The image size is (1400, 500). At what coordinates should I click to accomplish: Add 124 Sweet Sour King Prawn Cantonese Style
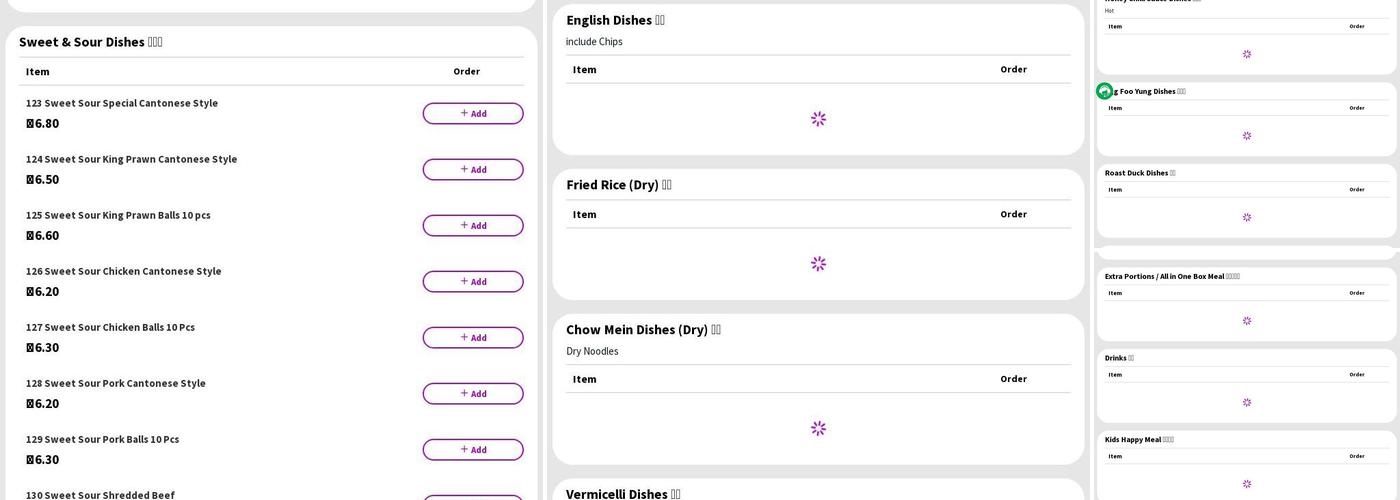point(472,170)
